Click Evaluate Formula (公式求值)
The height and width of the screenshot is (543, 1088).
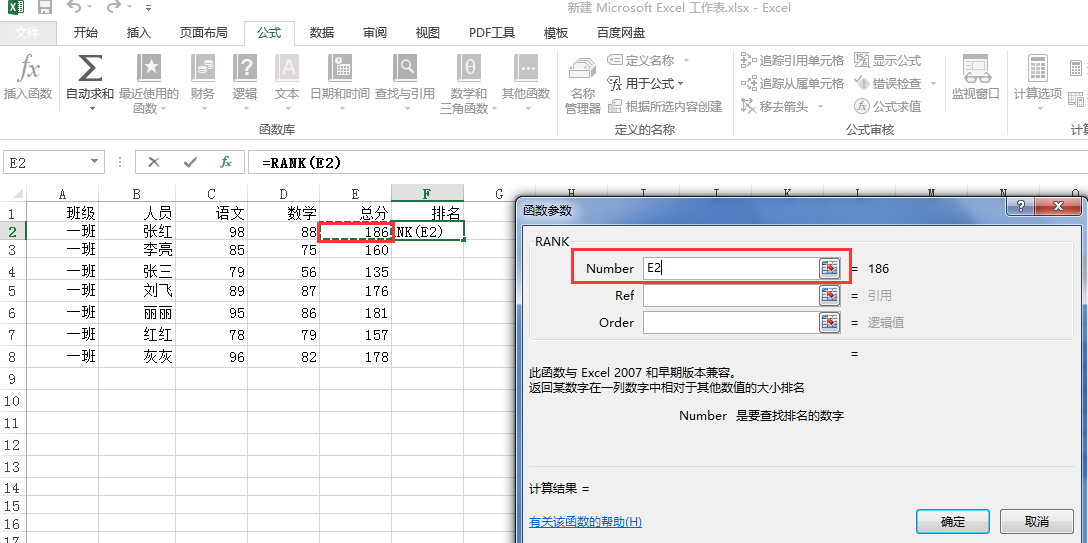tap(887, 106)
